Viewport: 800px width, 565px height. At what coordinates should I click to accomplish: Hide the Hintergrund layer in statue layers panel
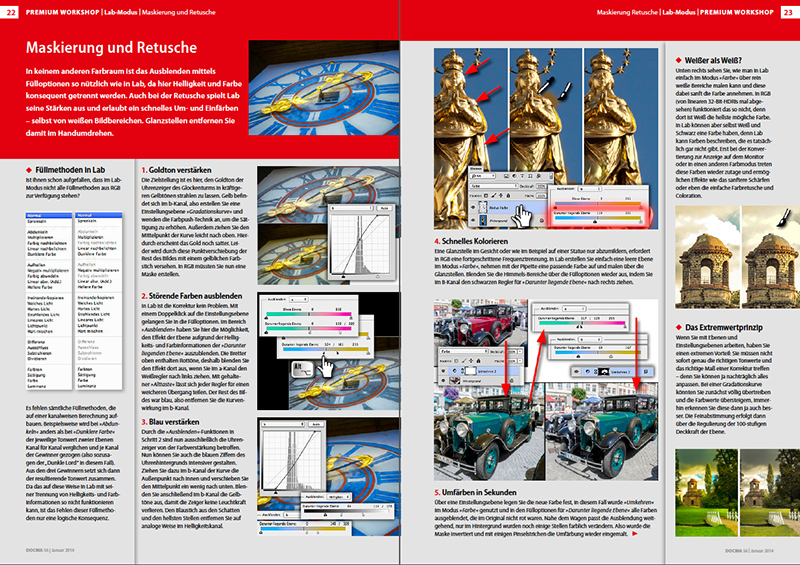pyautogui.click(x=473, y=220)
